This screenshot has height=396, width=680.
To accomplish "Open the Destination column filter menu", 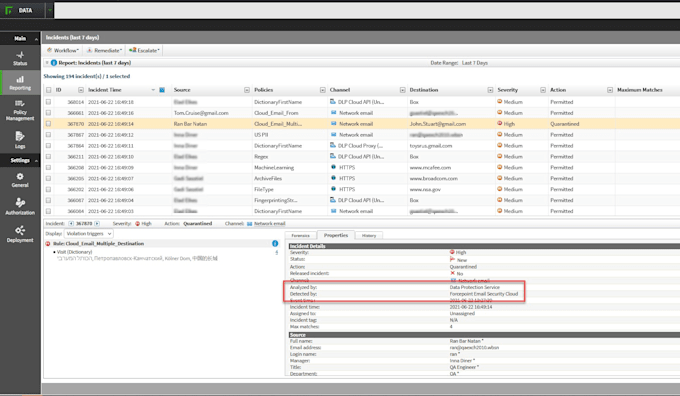I will pyautogui.click(x=490, y=90).
